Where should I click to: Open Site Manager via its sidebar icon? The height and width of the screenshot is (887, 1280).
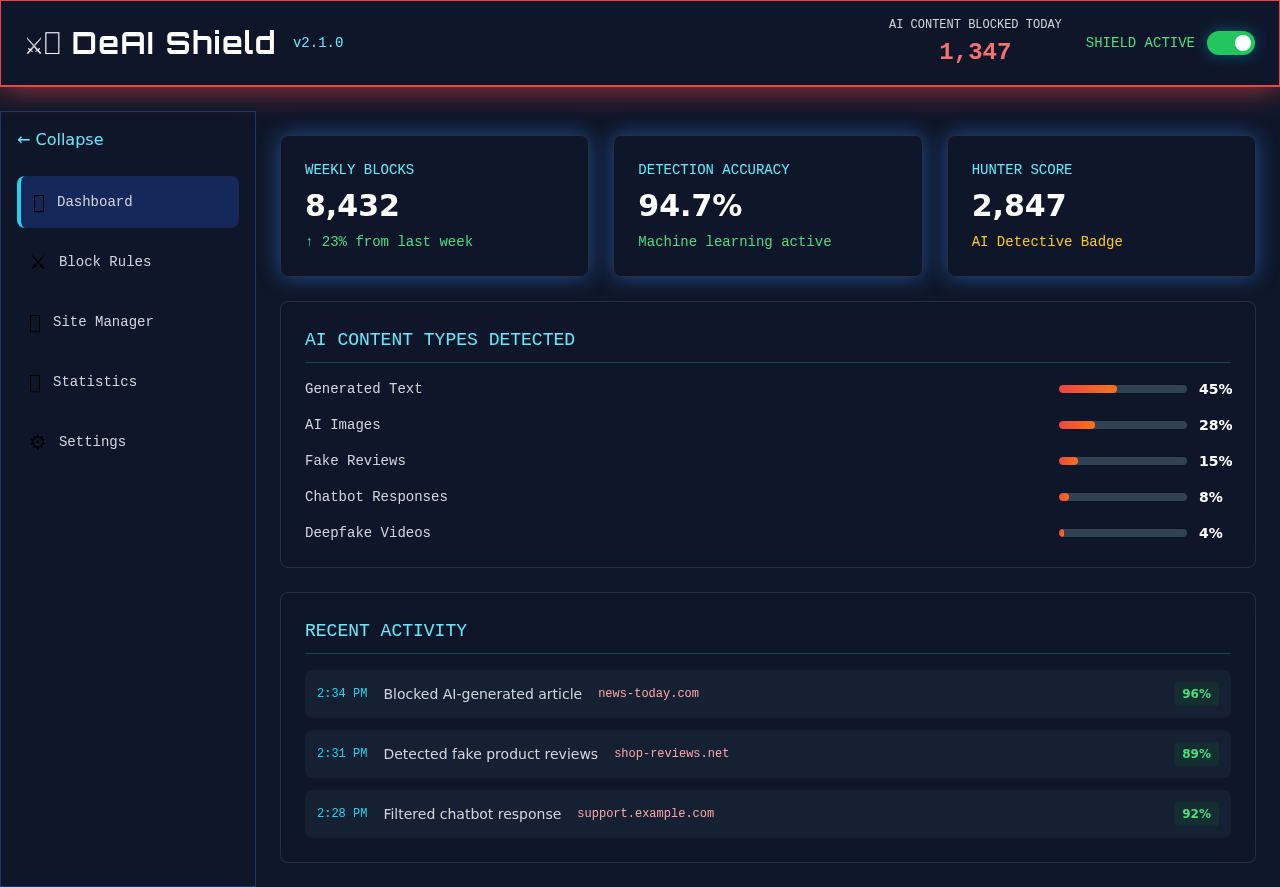pyautogui.click(x=36, y=321)
